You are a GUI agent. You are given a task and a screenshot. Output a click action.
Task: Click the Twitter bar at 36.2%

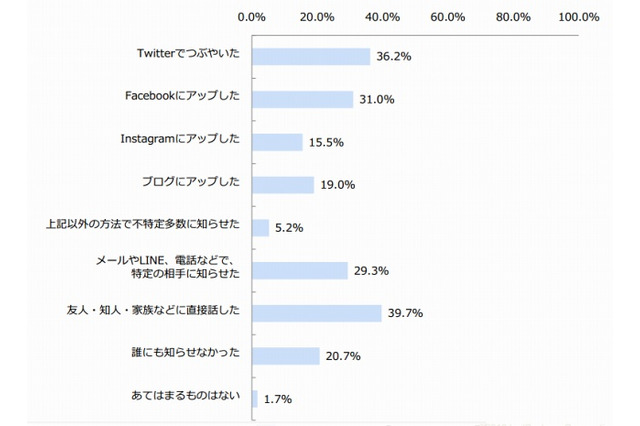311,57
